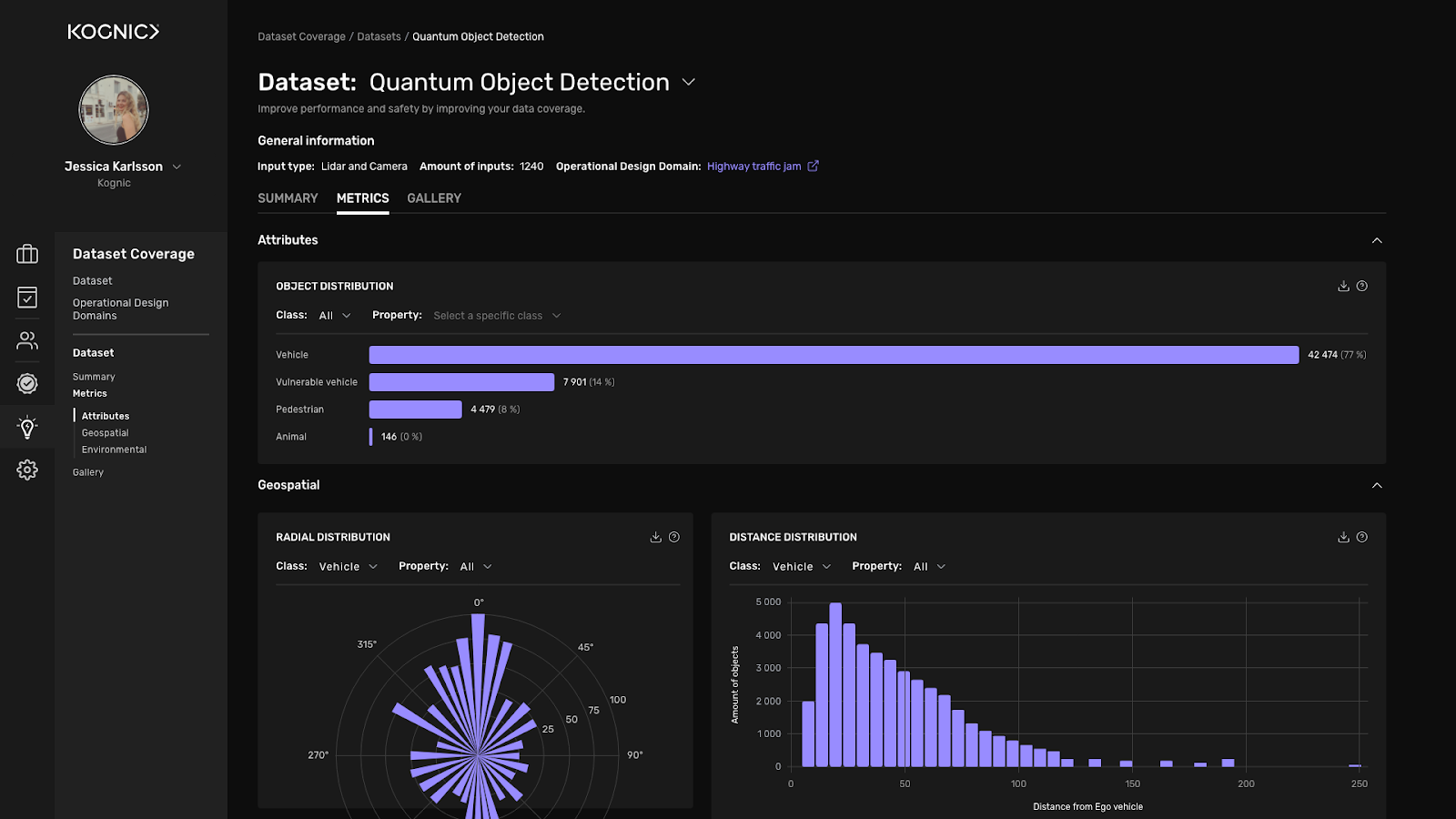Select Metrics in the Dataset sidebar
The height and width of the screenshot is (819, 1456).
tap(90, 394)
